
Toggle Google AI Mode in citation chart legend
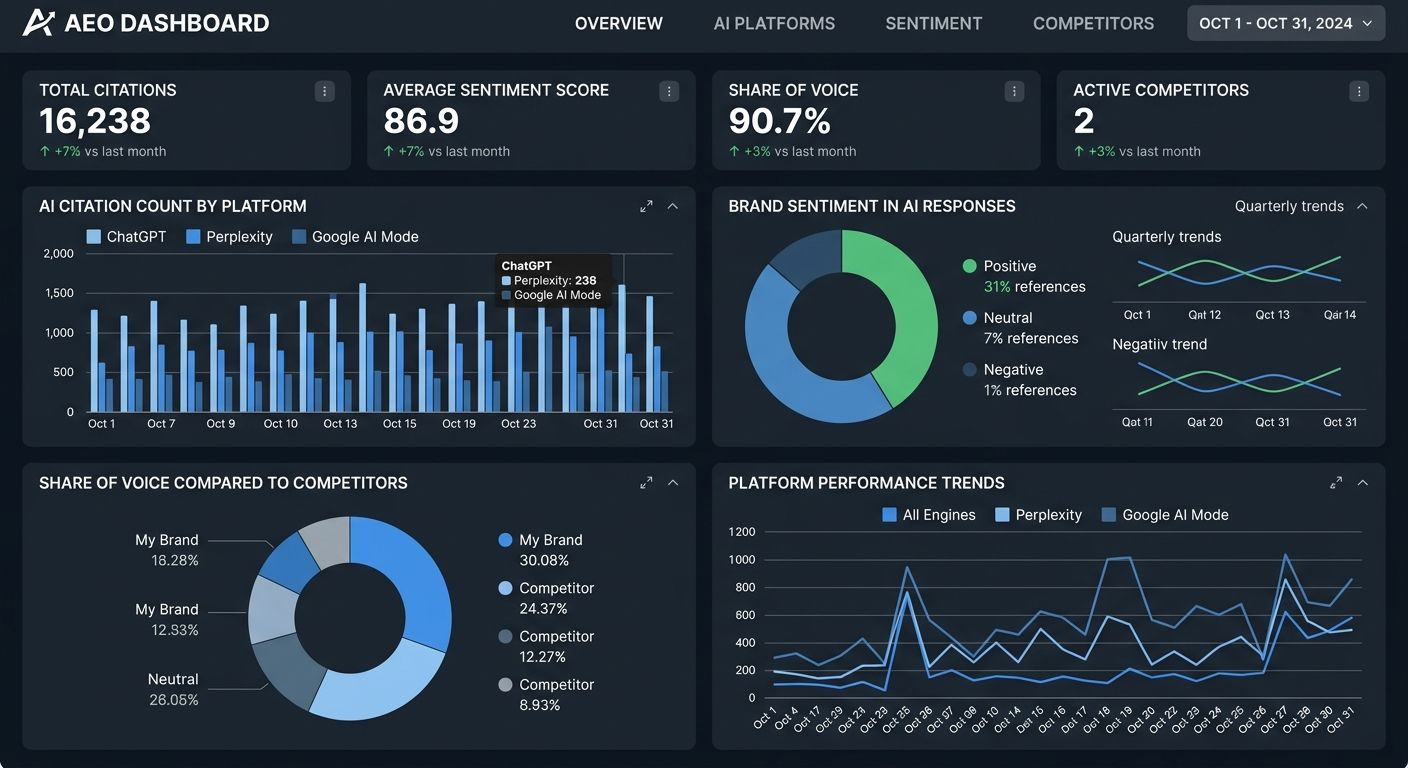(x=355, y=237)
